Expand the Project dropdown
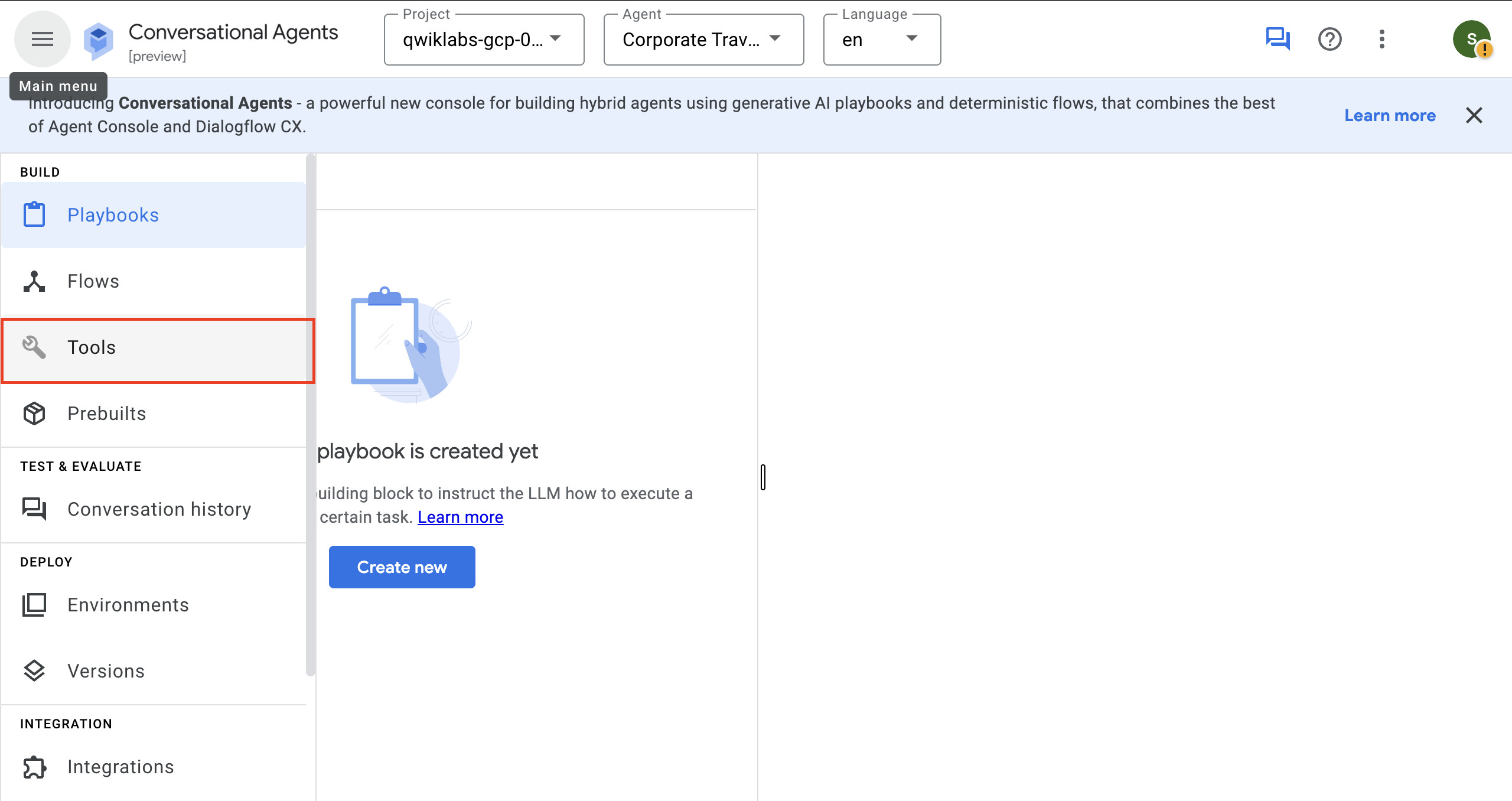The width and height of the screenshot is (1512, 801). (x=484, y=40)
